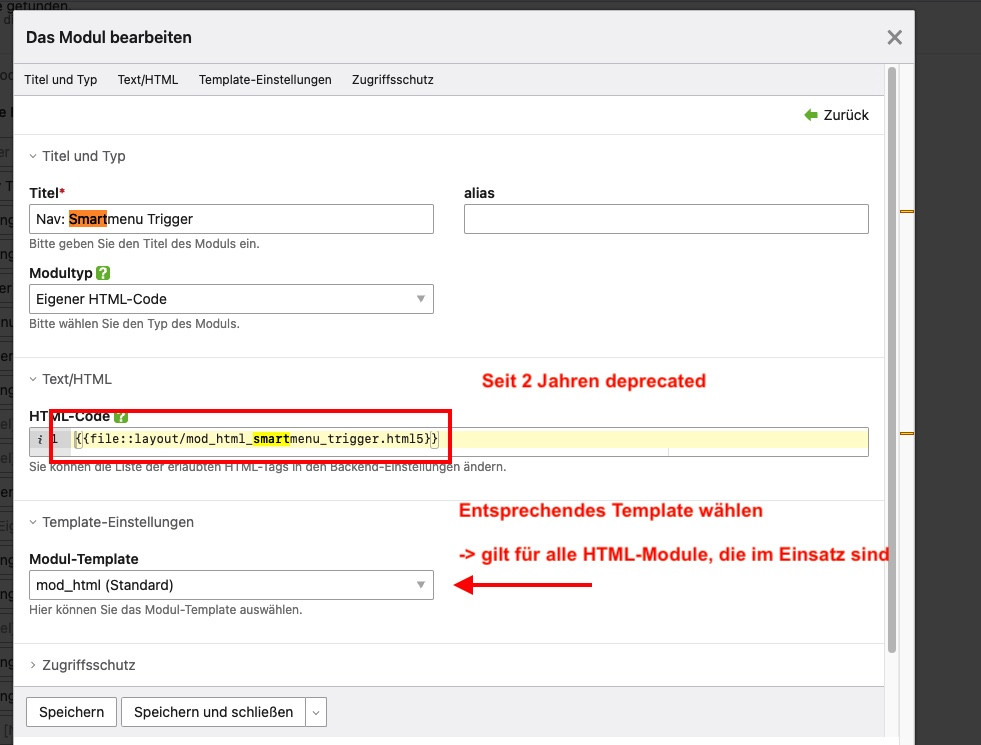
Task: Open the save options dropdown arrow
Action: click(316, 712)
